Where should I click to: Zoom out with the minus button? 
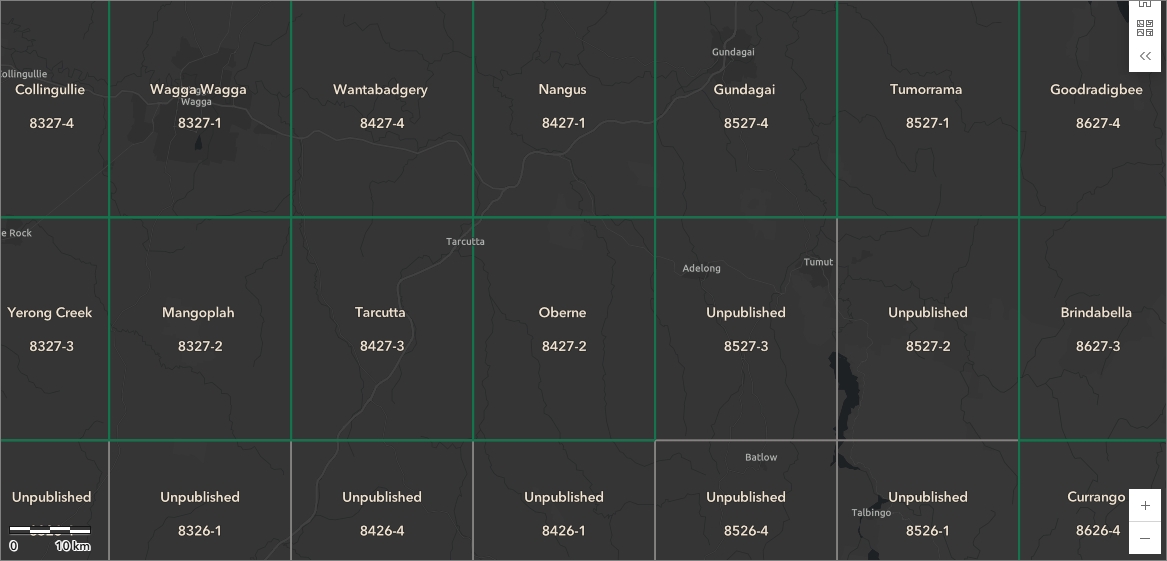tap(1145, 538)
